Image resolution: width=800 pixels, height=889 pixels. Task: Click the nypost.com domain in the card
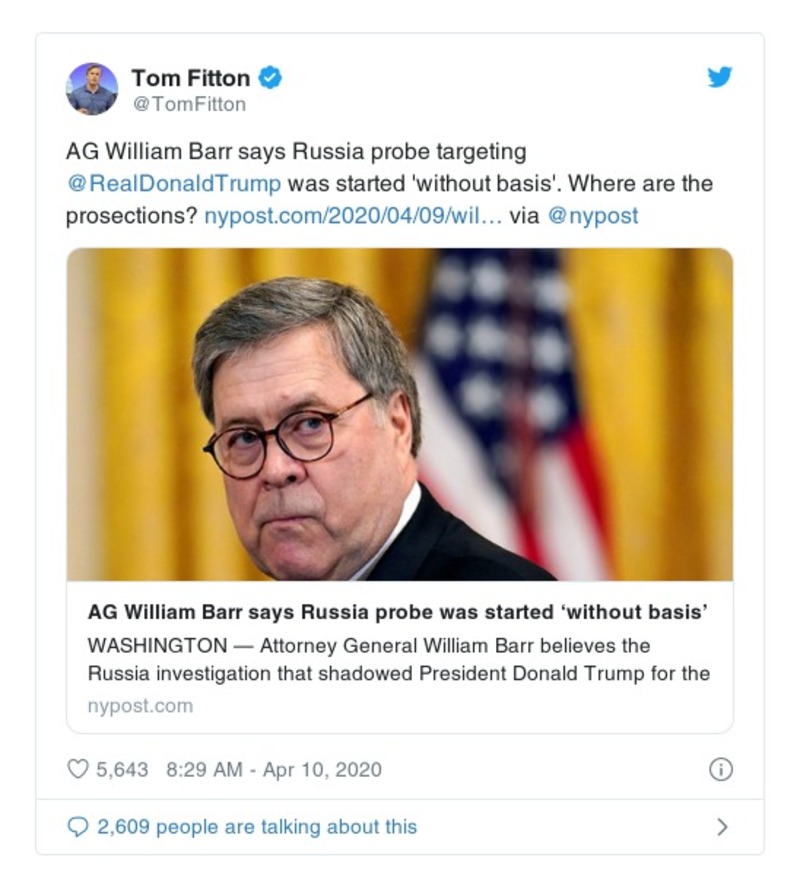click(140, 706)
